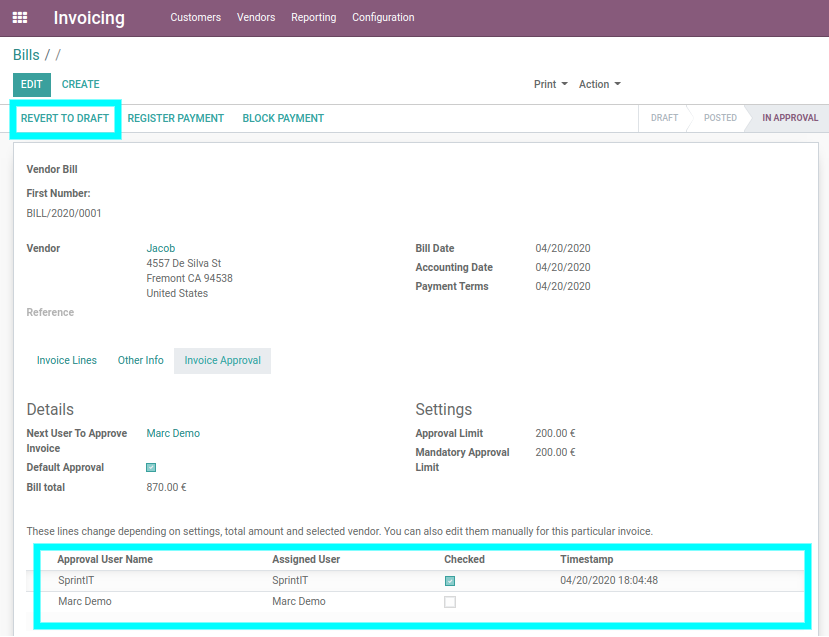The width and height of the screenshot is (829, 637).
Task: Open the Print dropdown
Action: tap(550, 84)
